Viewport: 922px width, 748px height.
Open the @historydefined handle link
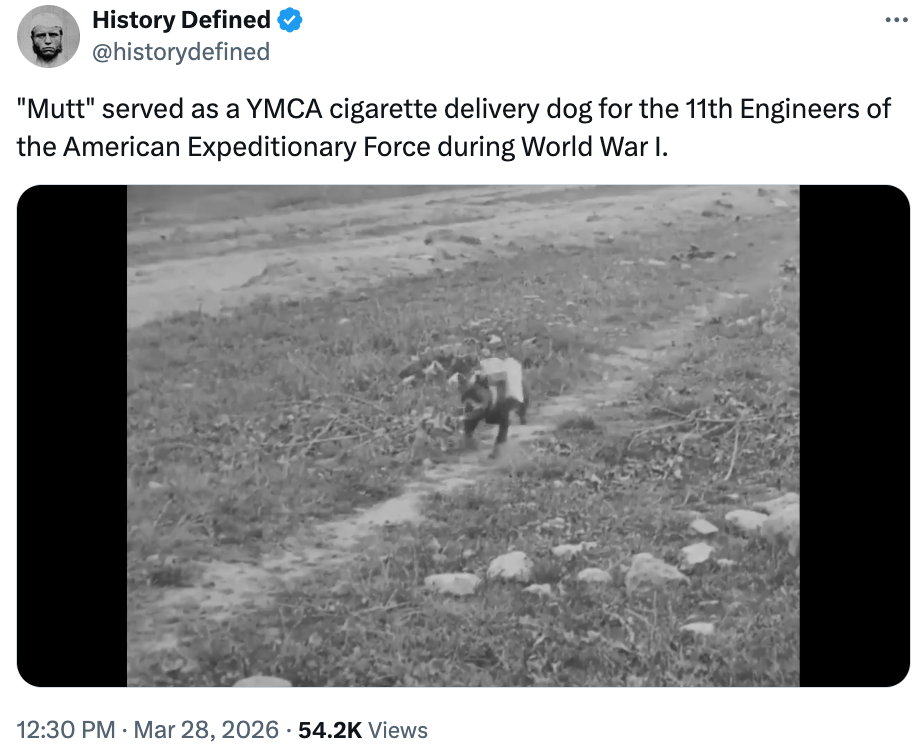click(181, 52)
